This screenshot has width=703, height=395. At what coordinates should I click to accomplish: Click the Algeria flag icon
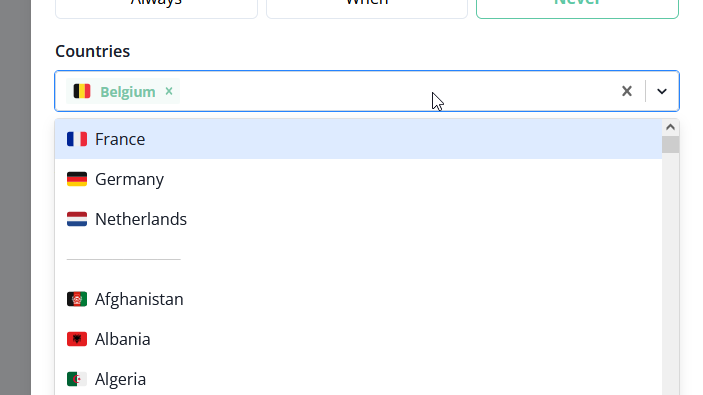coord(77,379)
